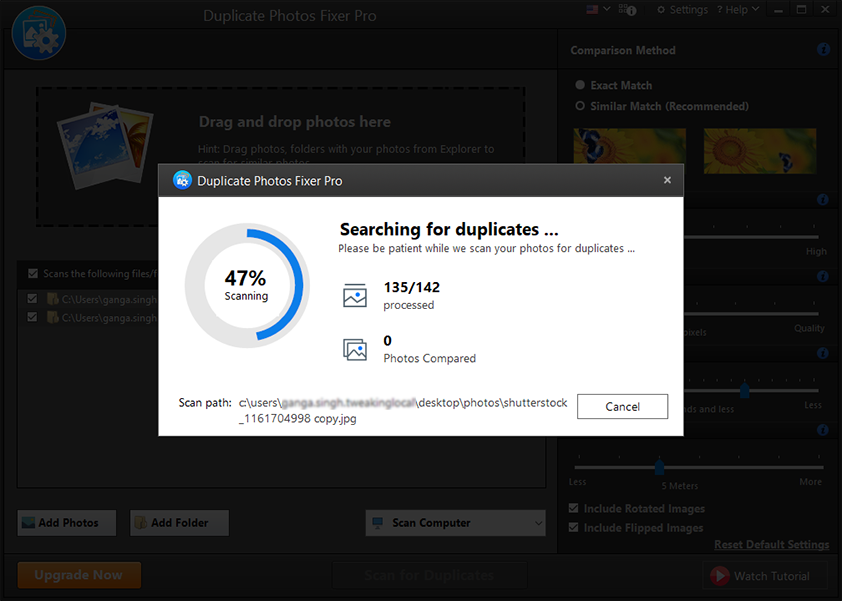
Task: Click the US flag language icon
Action: pos(592,10)
